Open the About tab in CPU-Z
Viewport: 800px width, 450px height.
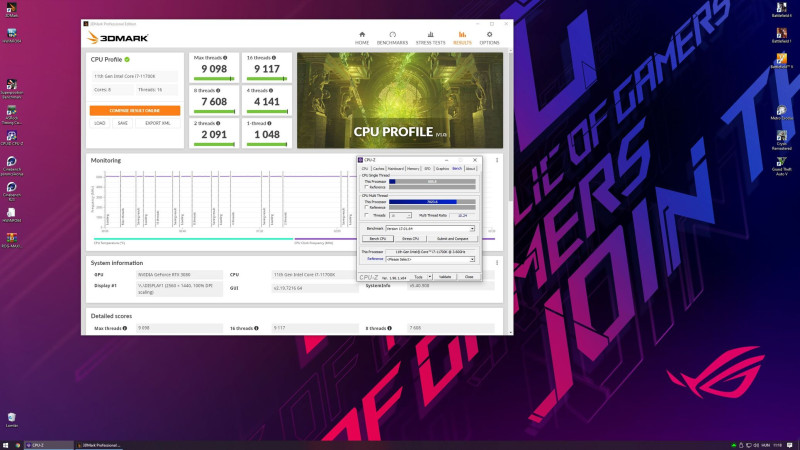tap(470, 168)
